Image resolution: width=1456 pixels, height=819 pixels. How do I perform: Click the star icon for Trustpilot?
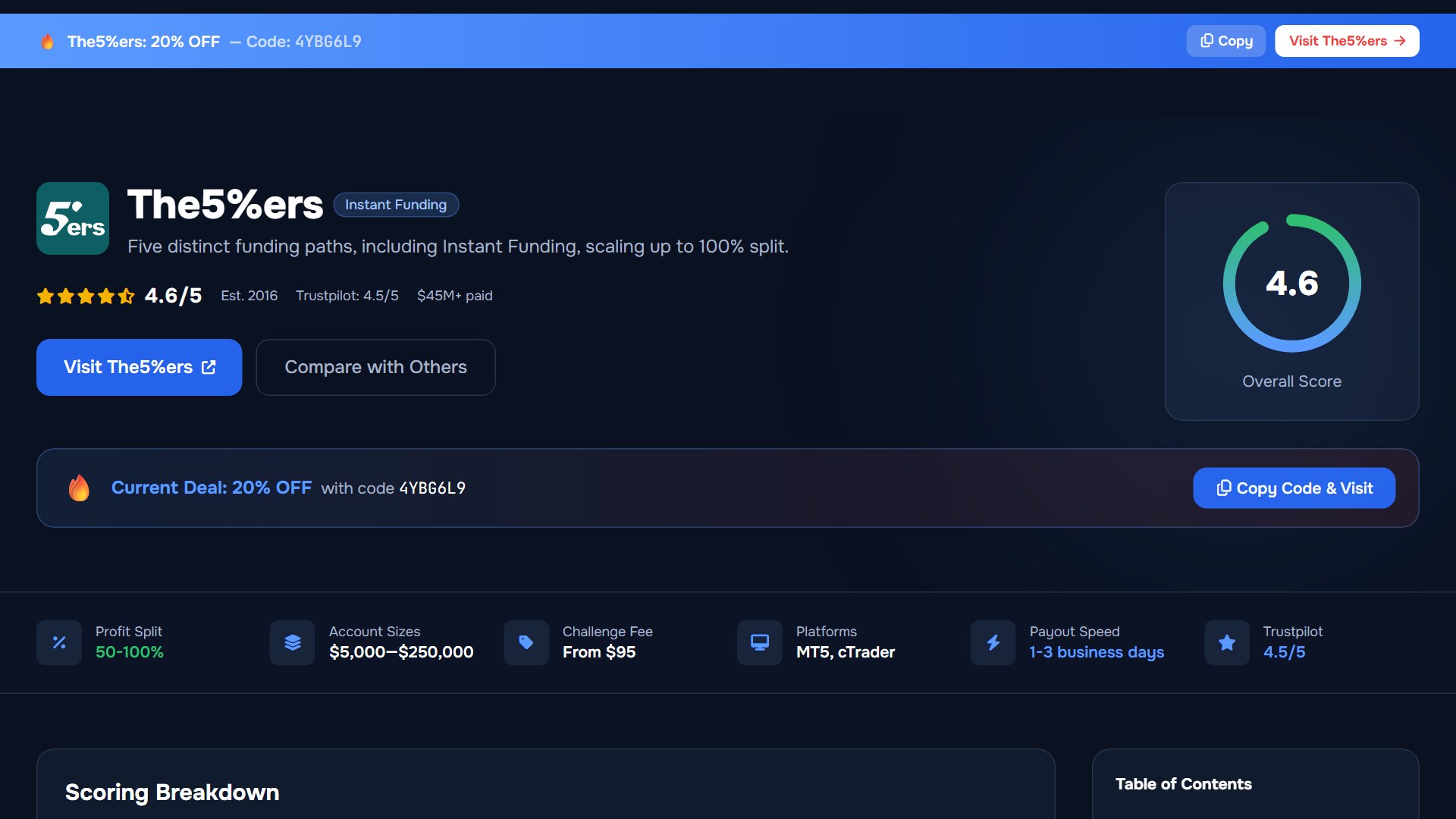pos(1227,642)
